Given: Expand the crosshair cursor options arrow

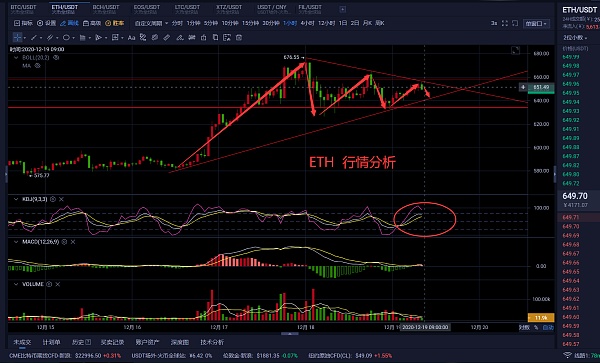Looking at the screenshot, I should point(25,38).
